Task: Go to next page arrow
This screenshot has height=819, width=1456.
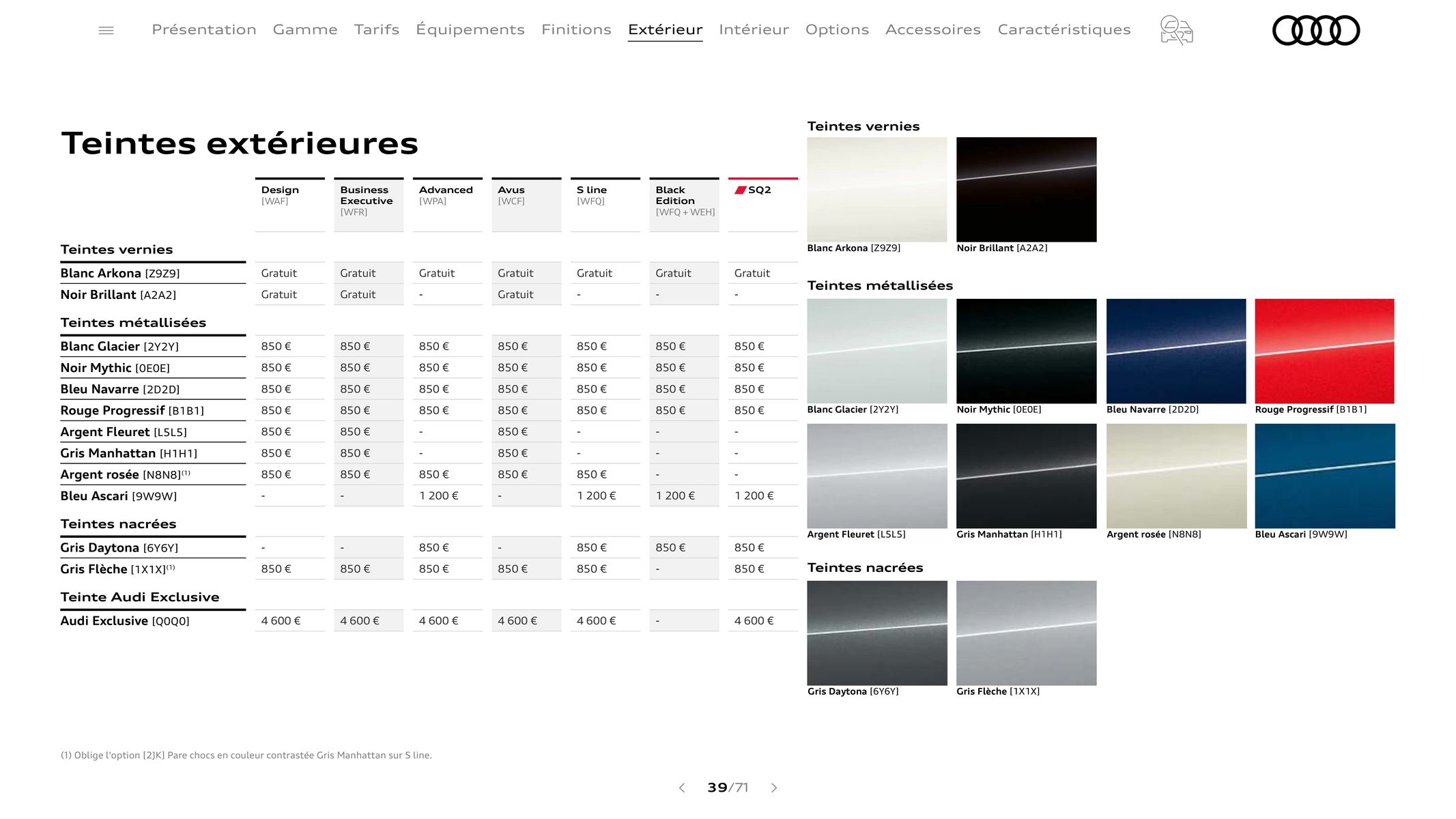Action: [x=774, y=788]
